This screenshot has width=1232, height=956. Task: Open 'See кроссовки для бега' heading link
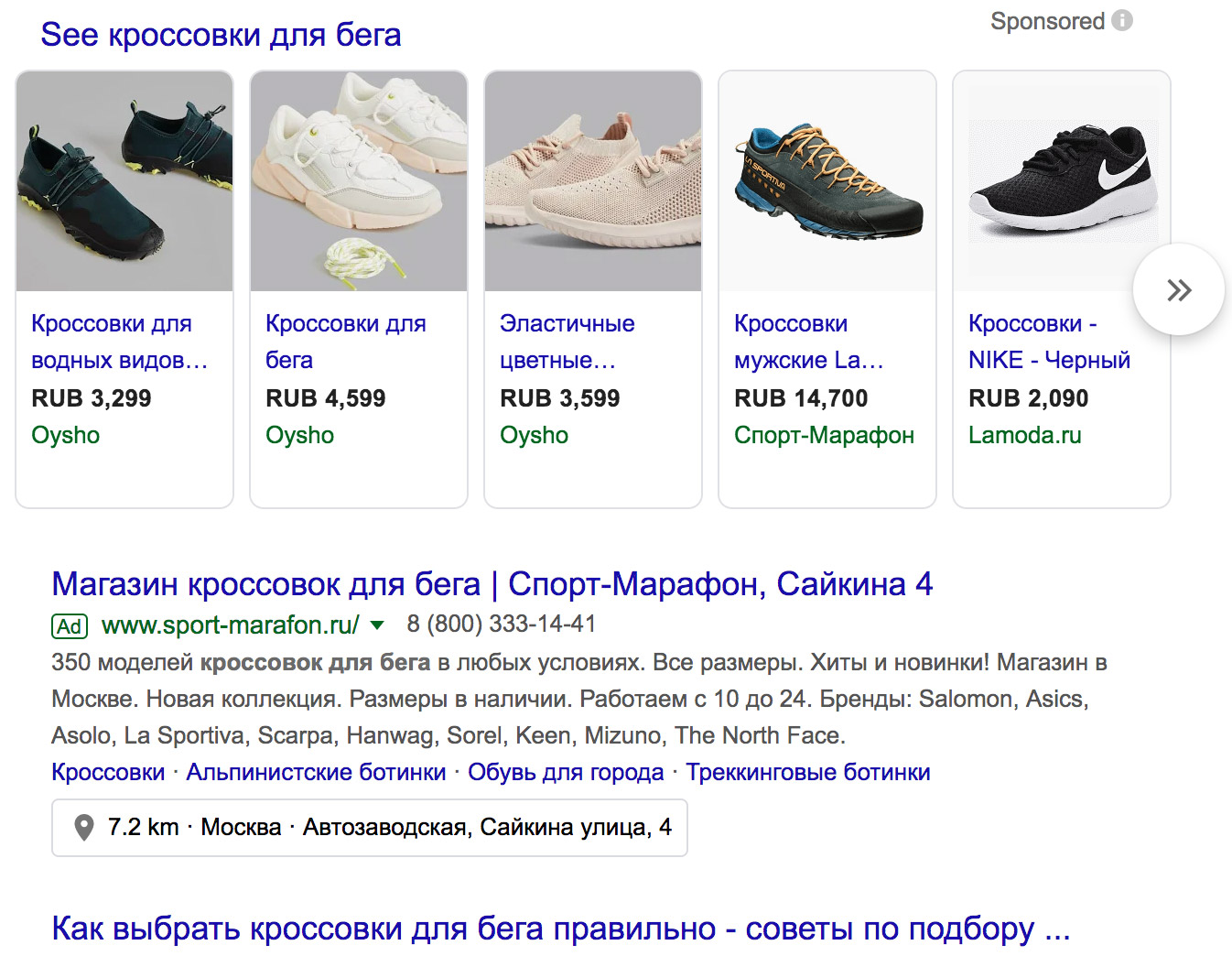pos(221,35)
